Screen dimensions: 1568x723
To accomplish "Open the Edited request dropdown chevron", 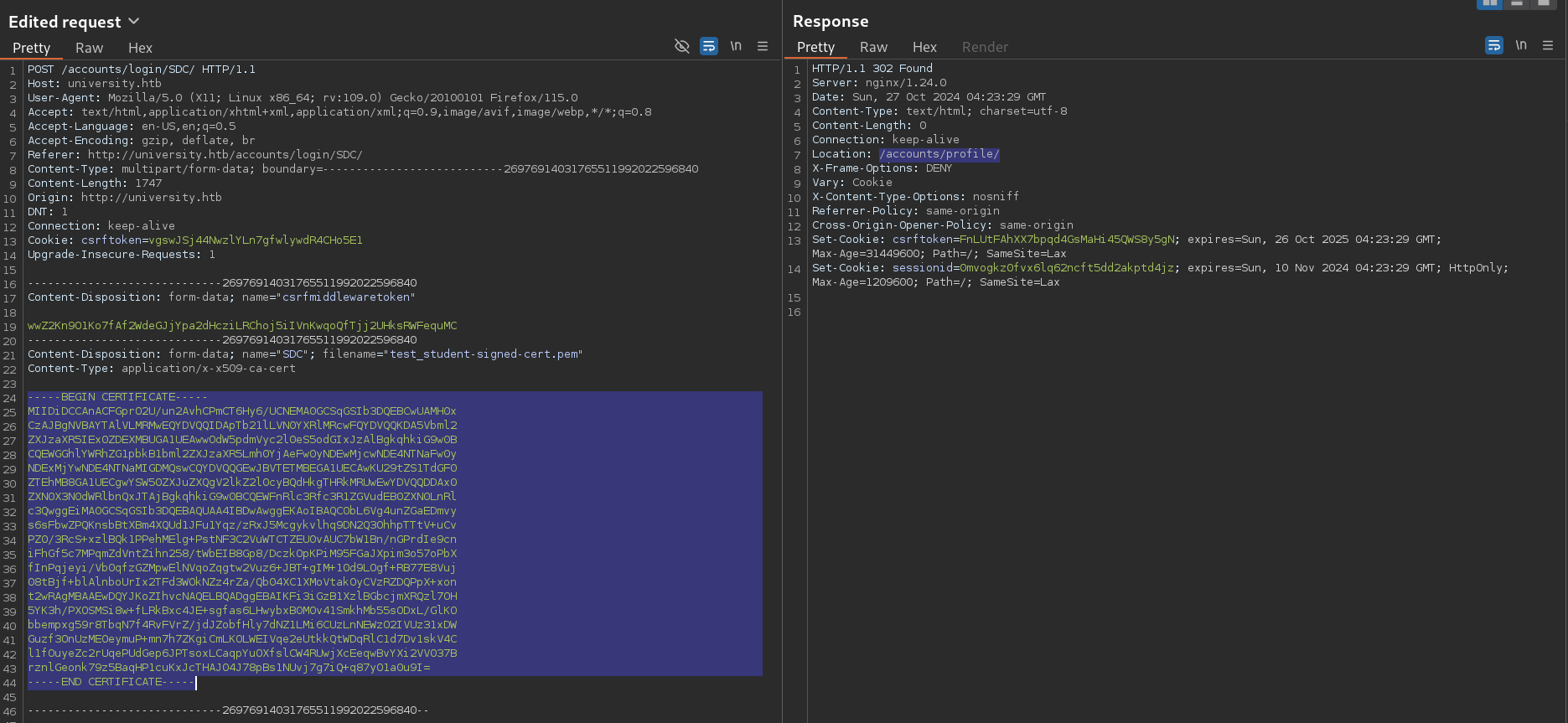I will (x=134, y=21).
